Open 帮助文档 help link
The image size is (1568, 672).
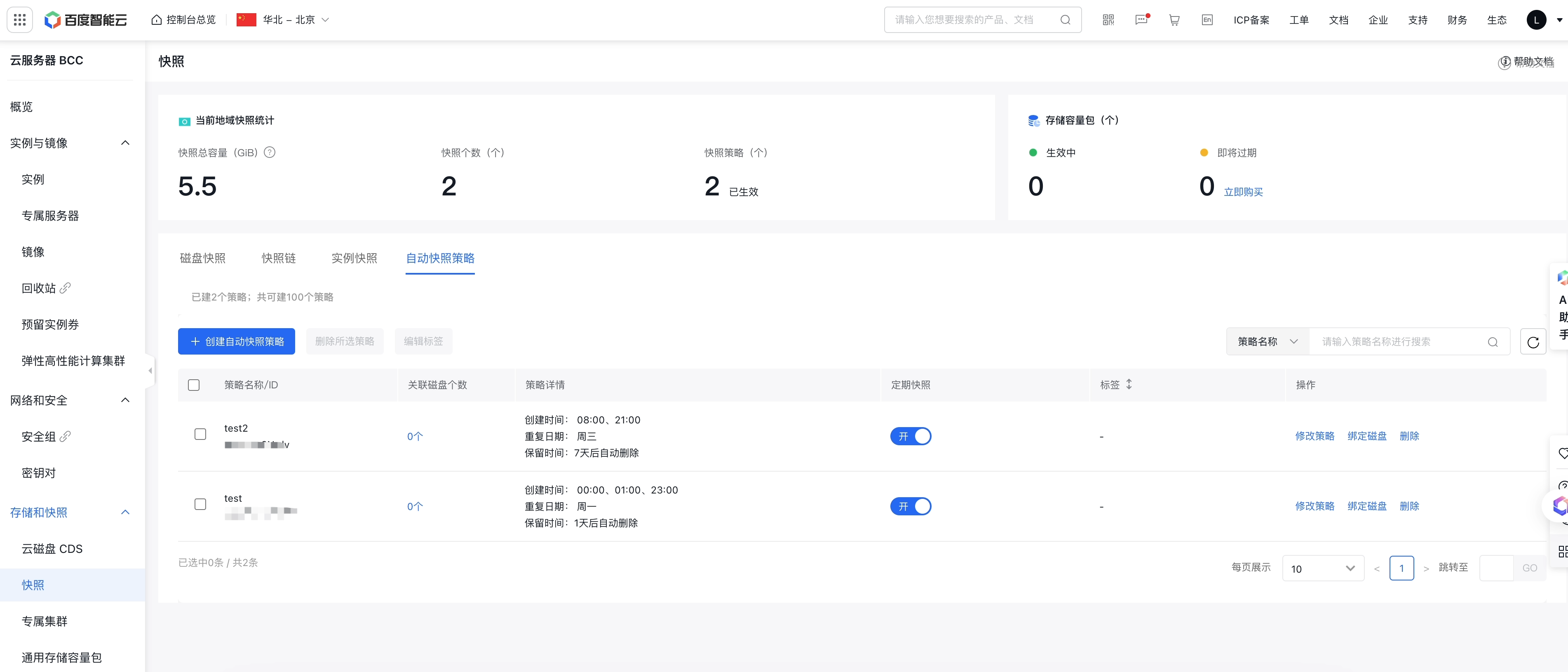click(1526, 61)
